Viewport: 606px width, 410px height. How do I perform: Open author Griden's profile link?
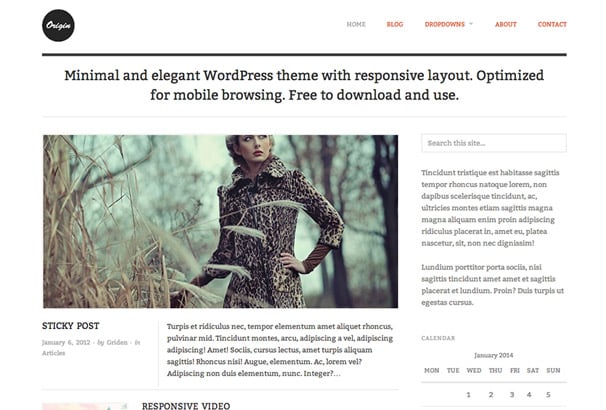coord(117,342)
